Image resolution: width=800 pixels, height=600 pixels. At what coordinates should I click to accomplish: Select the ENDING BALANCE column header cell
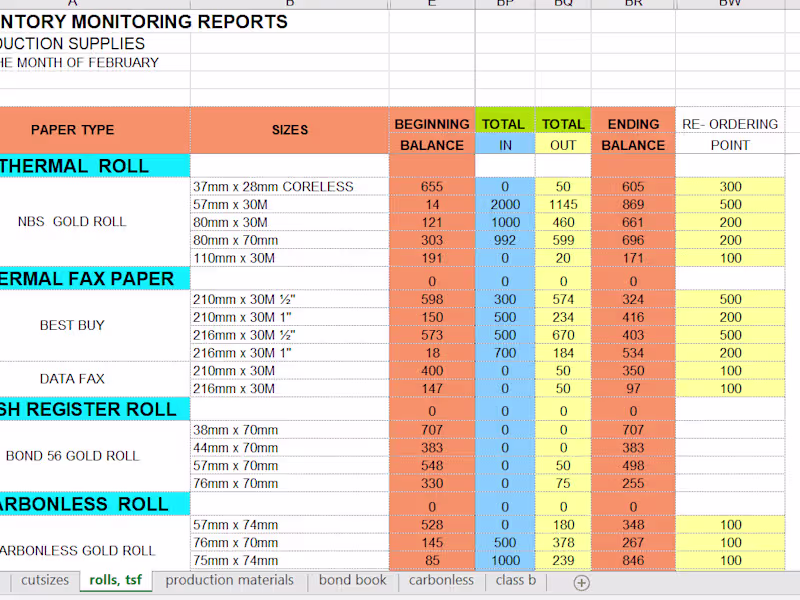pos(633,131)
